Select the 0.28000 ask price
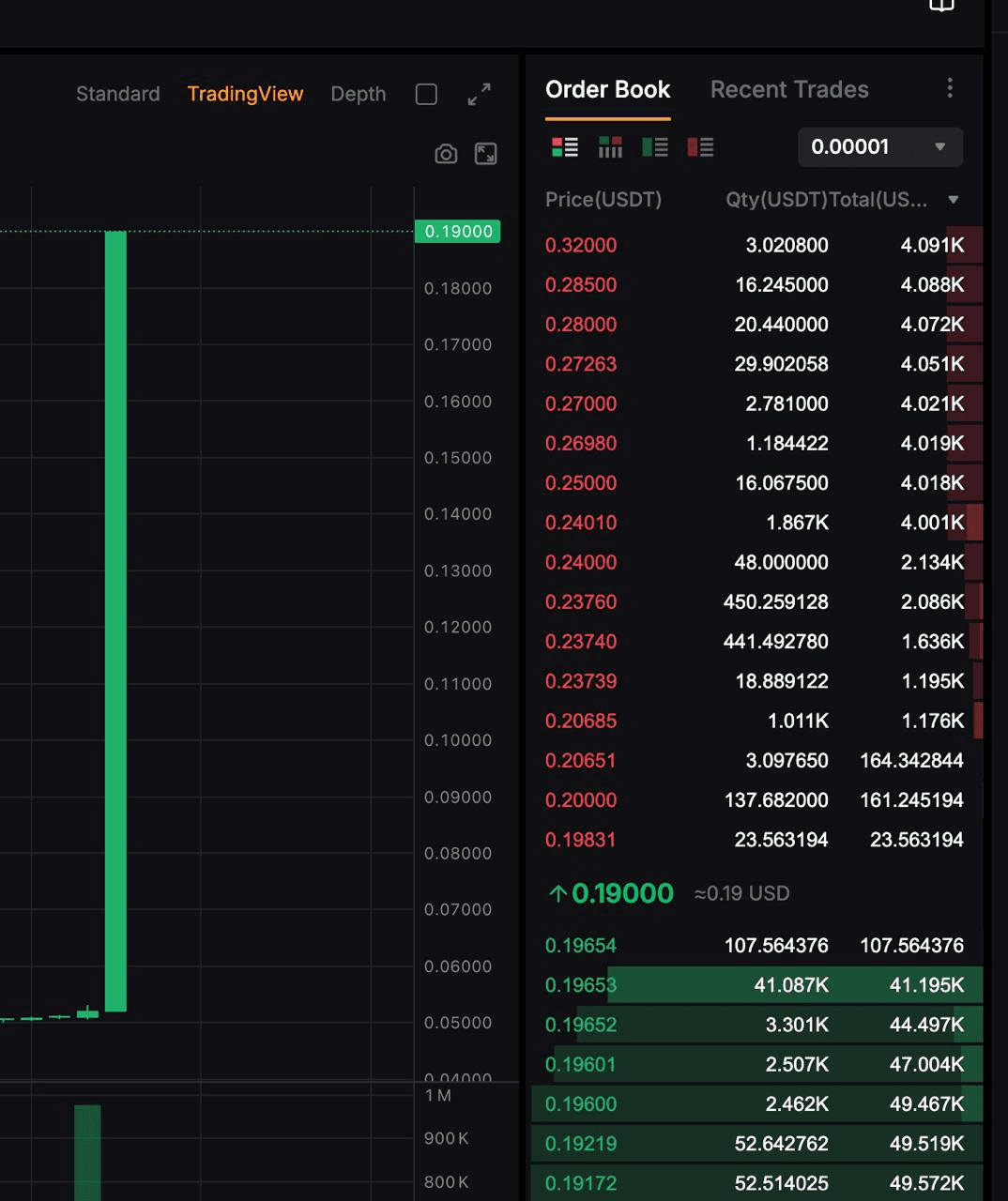This screenshot has width=1008, height=1201. pos(581,325)
